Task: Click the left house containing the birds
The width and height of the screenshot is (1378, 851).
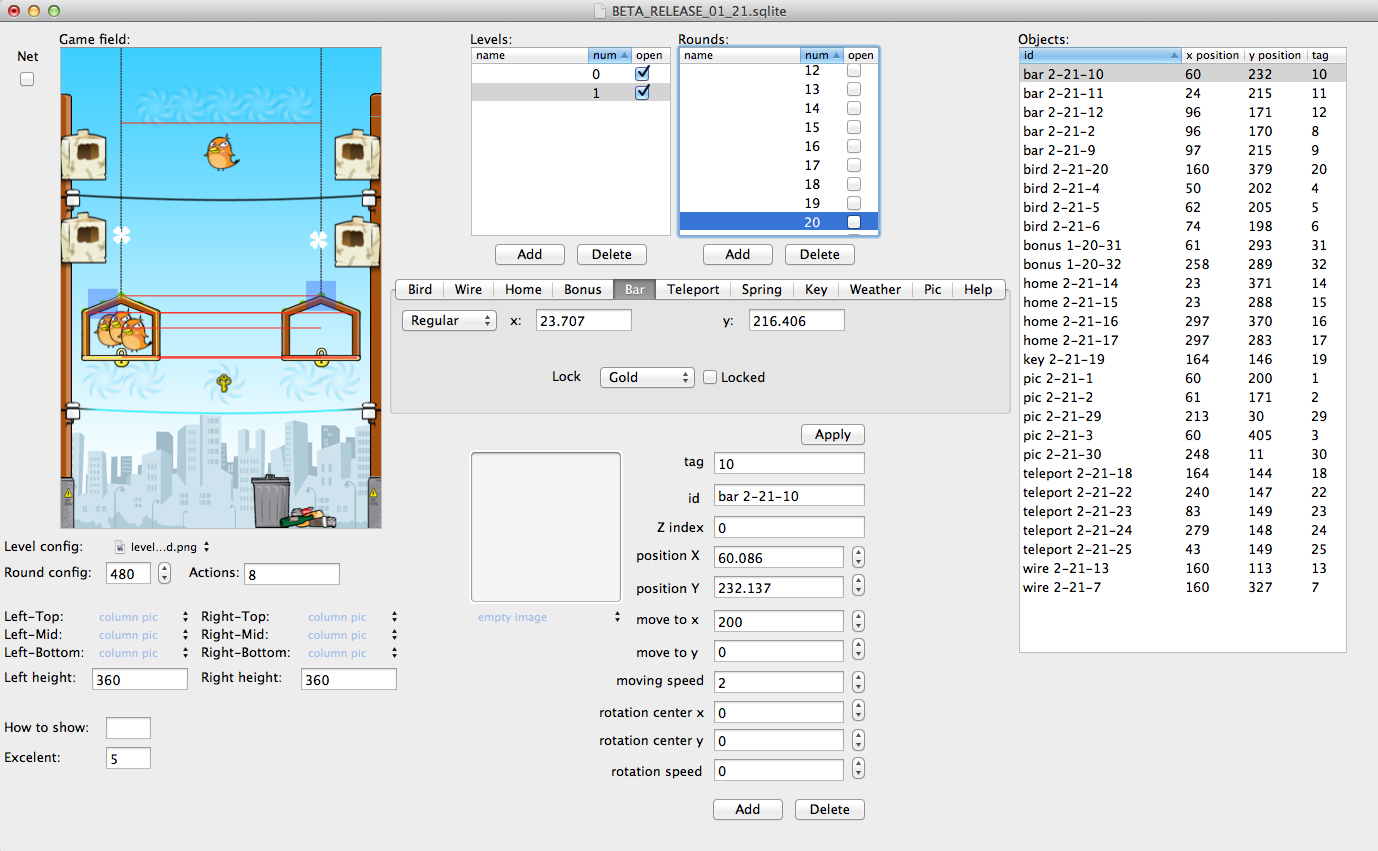Action: tap(120, 327)
